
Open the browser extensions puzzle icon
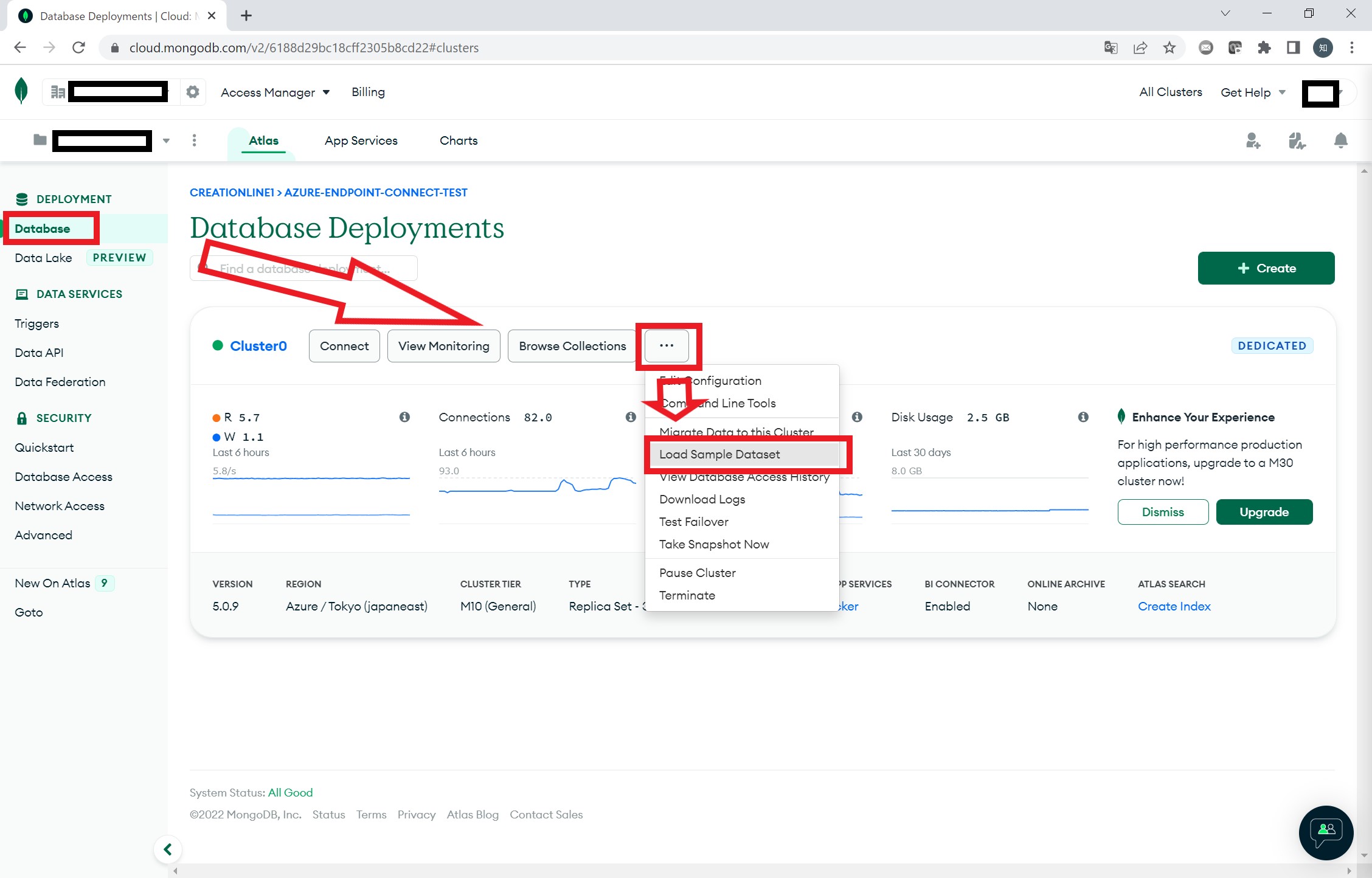[1264, 47]
